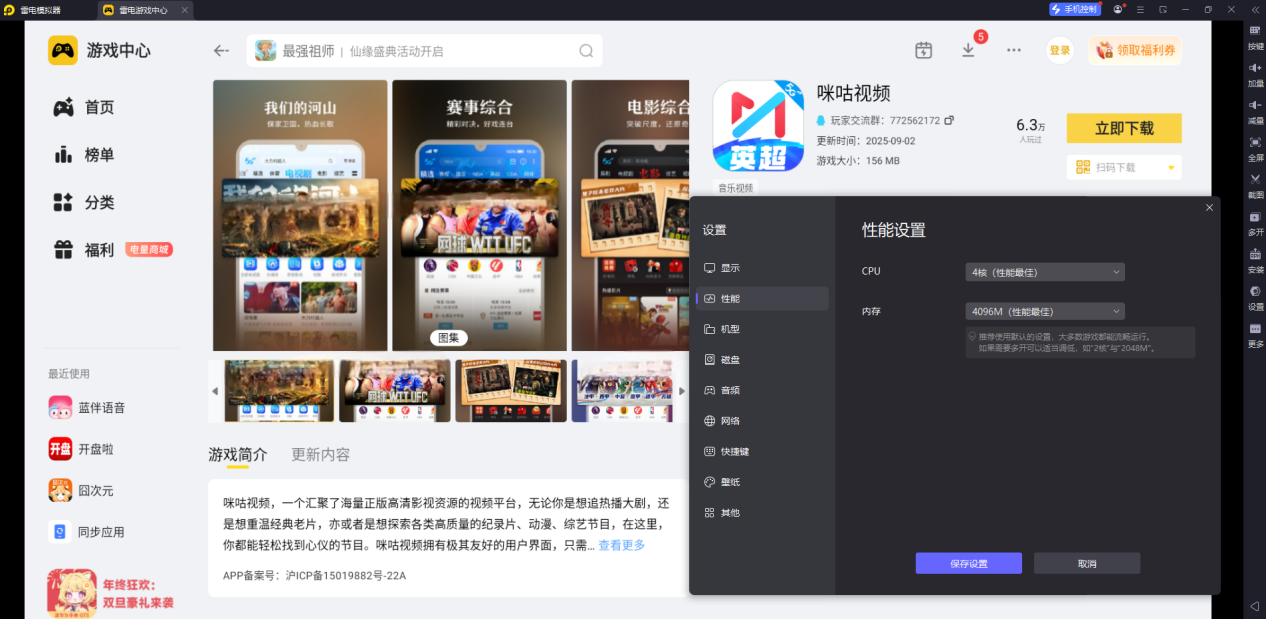Open 其他 other settings
The width and height of the screenshot is (1266, 619).
tap(762, 512)
